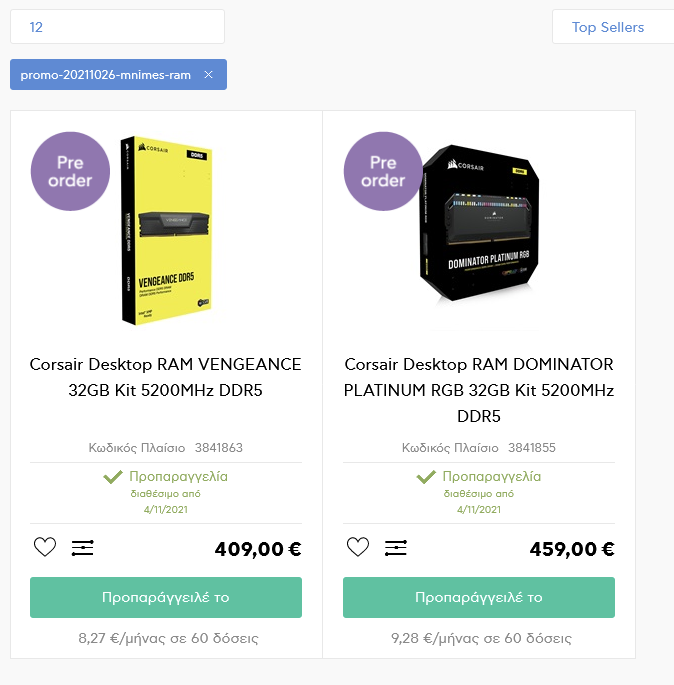Open the Top Sellers sorting dropdown
The width and height of the screenshot is (674, 685).
(x=613, y=27)
